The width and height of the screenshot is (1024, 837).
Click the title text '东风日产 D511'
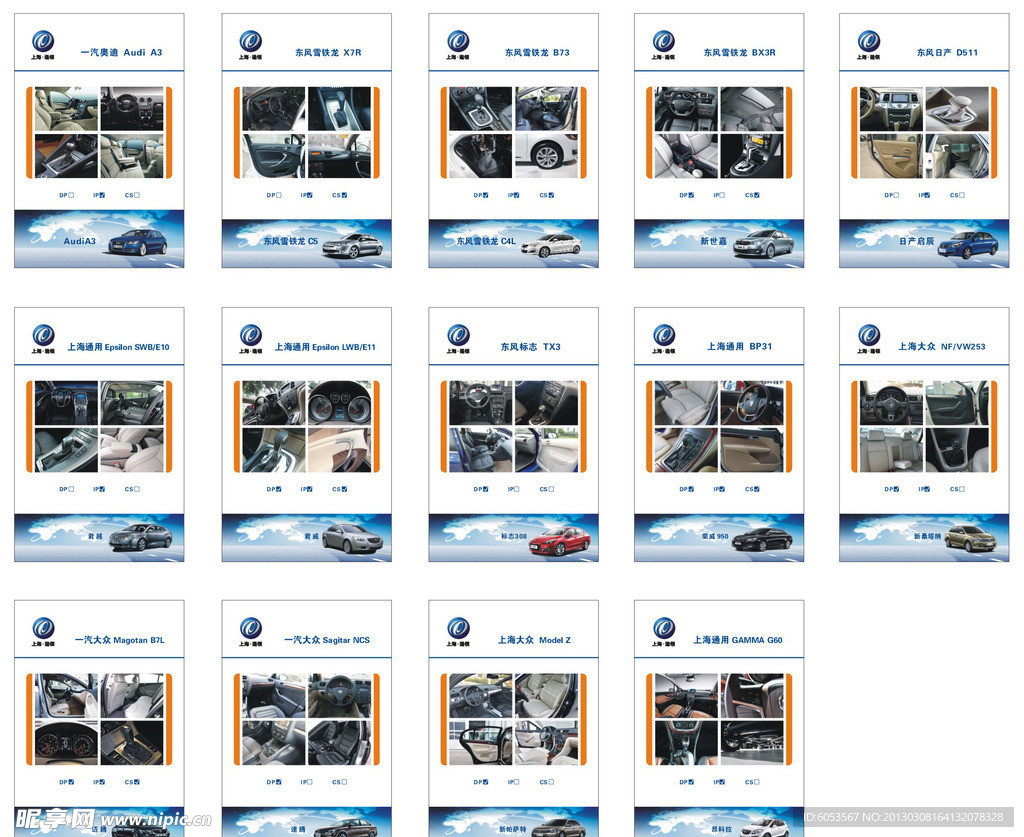pos(947,52)
